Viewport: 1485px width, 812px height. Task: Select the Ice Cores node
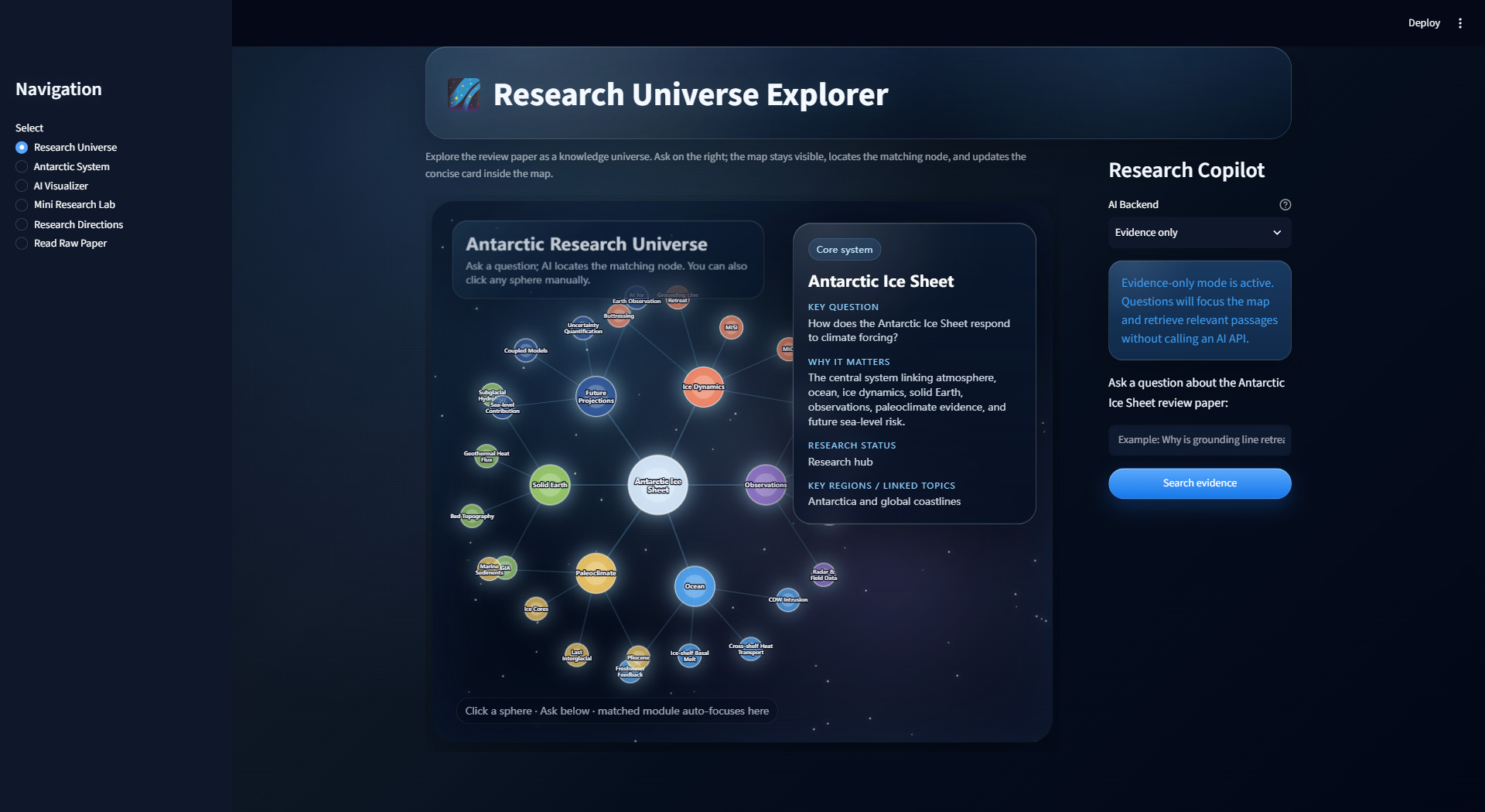pos(536,609)
